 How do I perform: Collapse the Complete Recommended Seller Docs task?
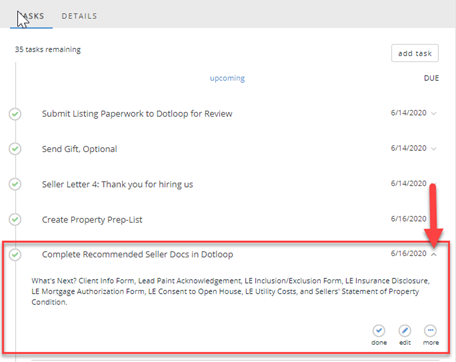click(x=434, y=254)
